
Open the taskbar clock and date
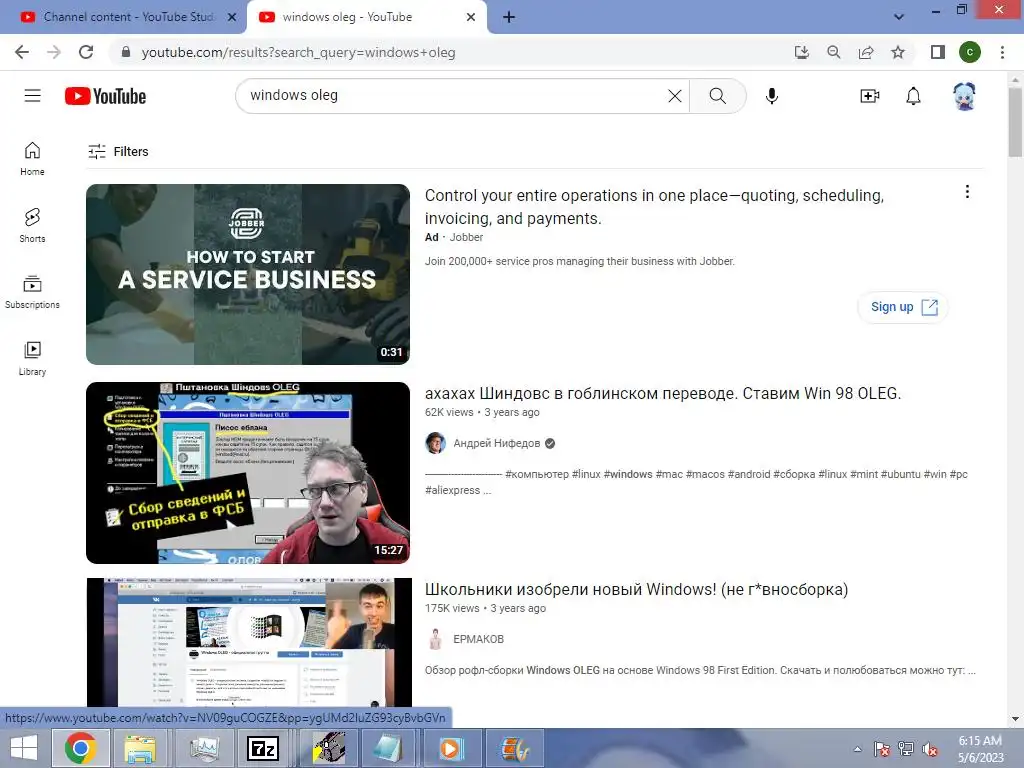click(980, 749)
